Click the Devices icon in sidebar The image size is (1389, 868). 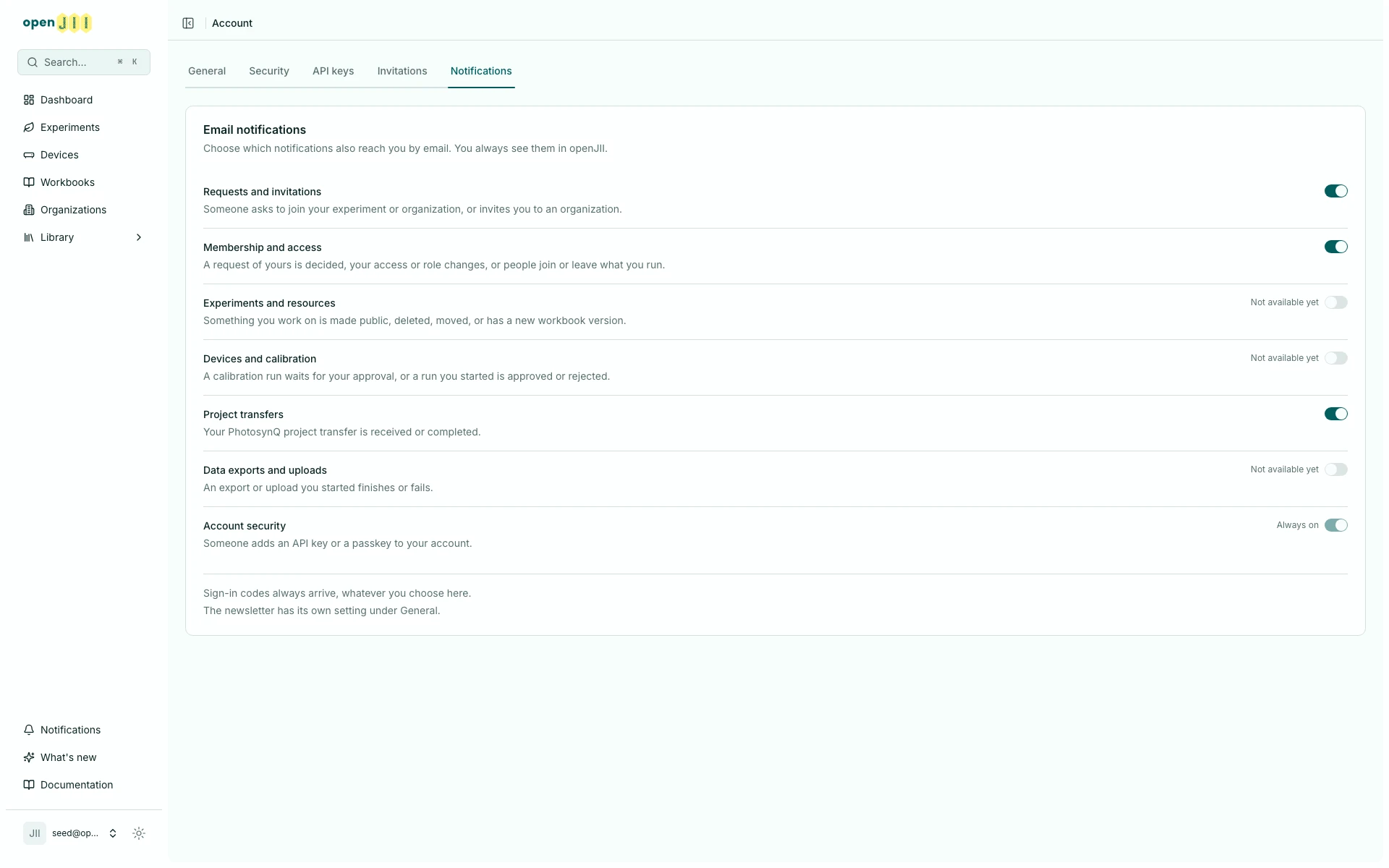pyautogui.click(x=29, y=155)
